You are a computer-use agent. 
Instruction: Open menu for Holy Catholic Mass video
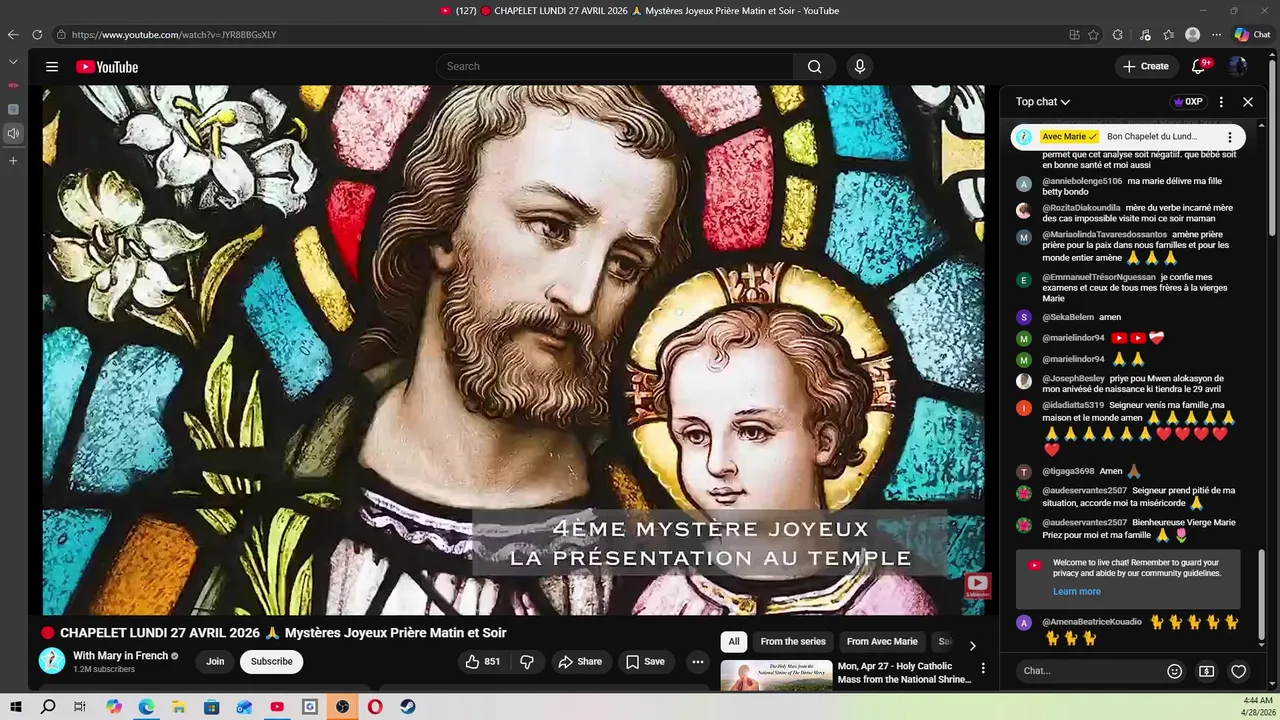pyautogui.click(x=983, y=668)
